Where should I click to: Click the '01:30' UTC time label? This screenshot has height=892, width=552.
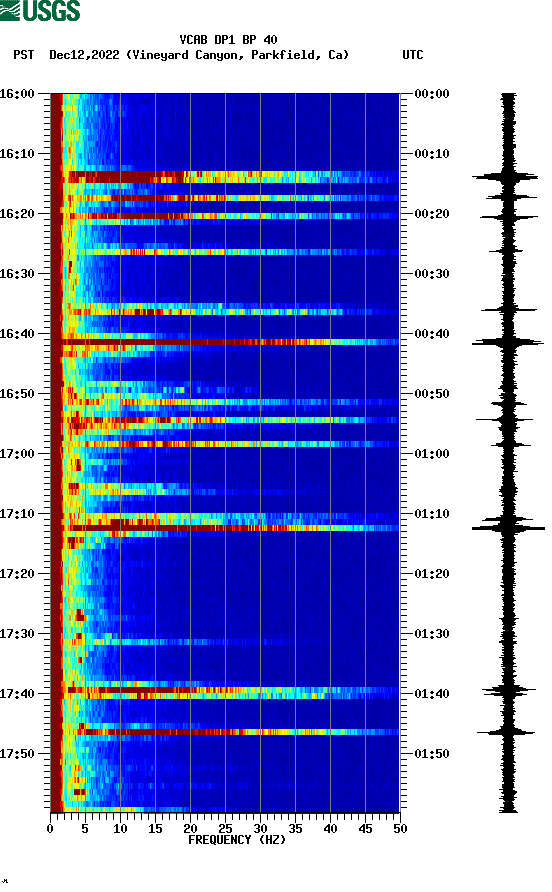(432, 634)
